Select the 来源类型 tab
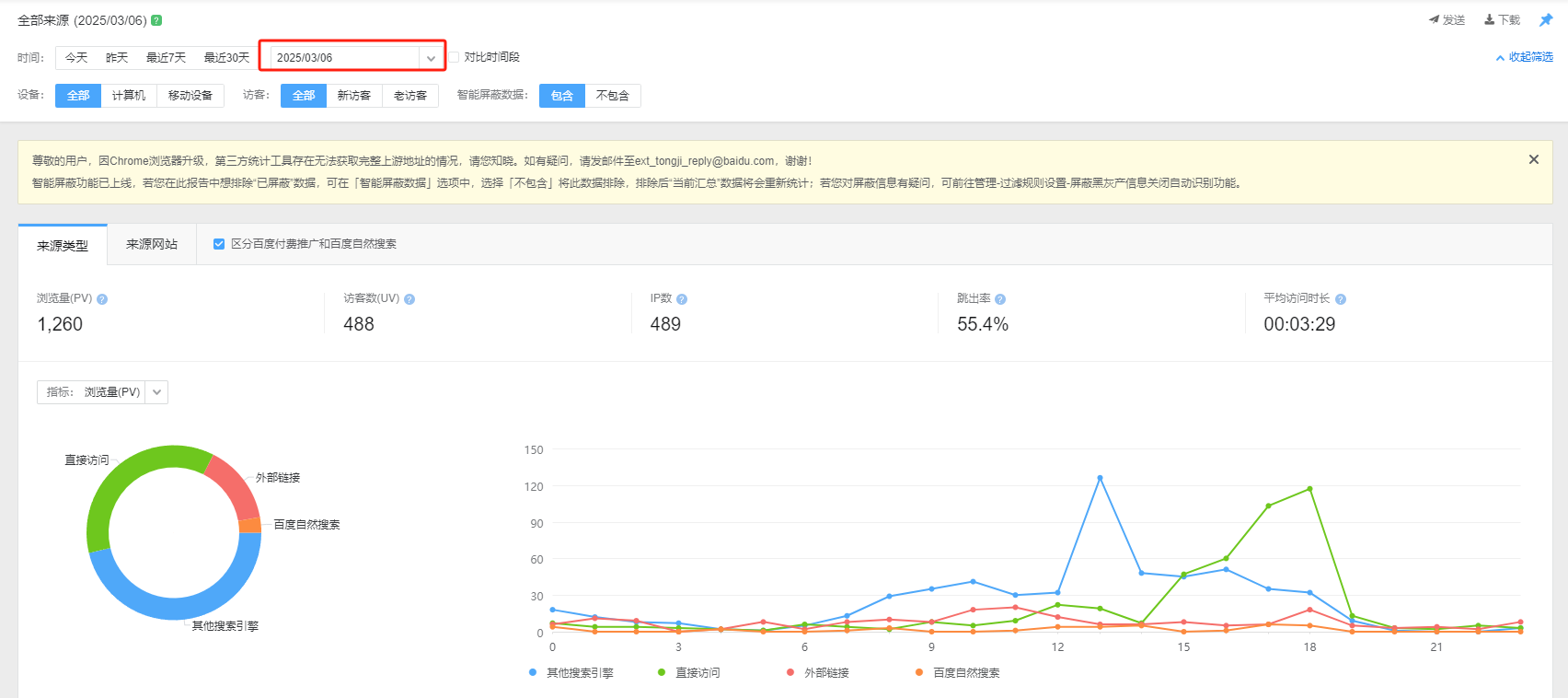Image resolution: width=1568 pixels, height=698 pixels. click(63, 246)
